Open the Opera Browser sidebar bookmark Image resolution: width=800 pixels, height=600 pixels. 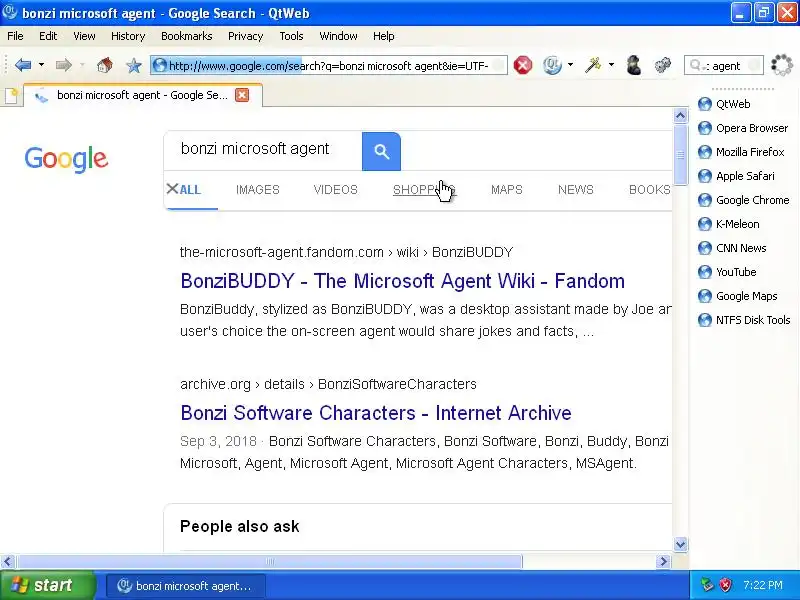pyautogui.click(x=743, y=128)
